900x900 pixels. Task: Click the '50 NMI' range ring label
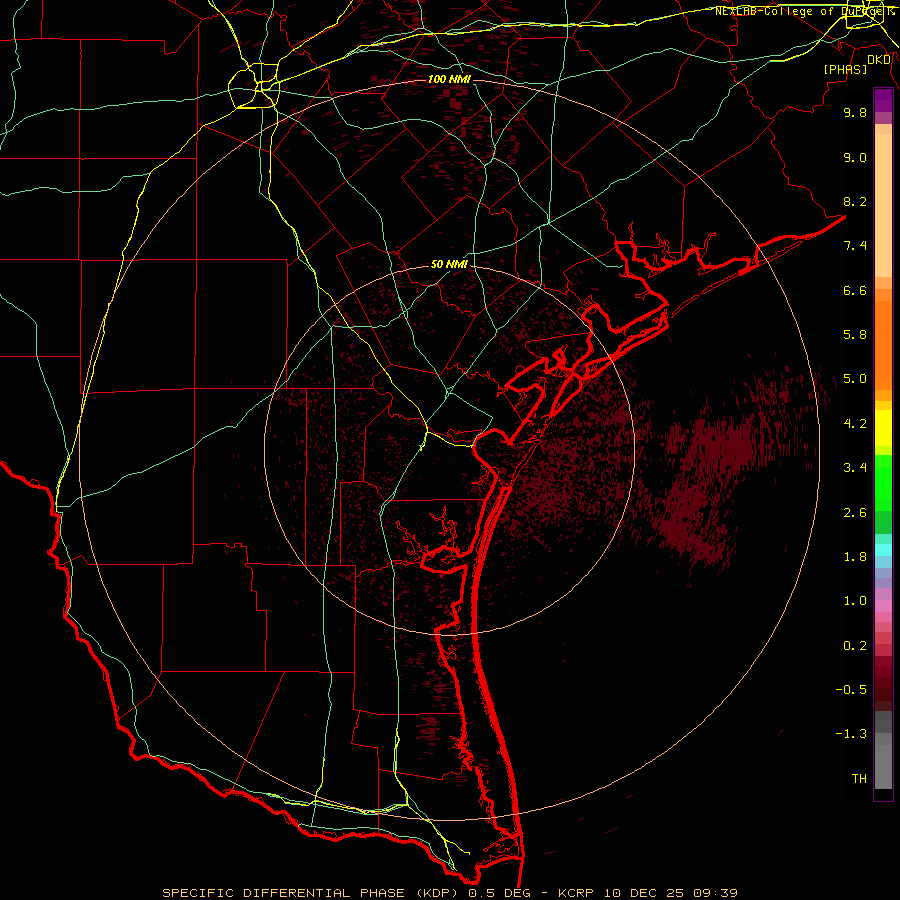tap(449, 264)
